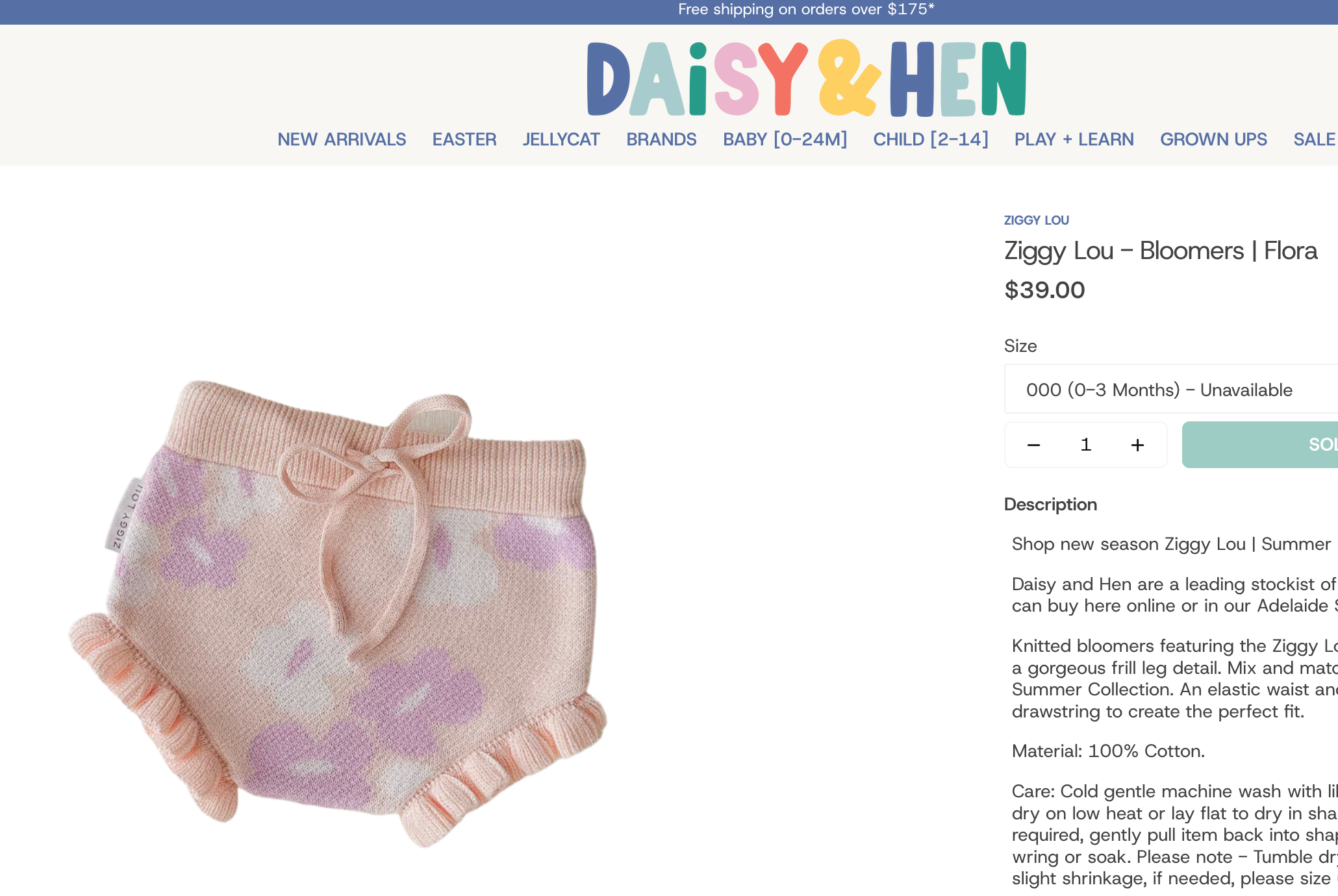Click the Flora bloomers product image
This screenshot has height=896, width=1338.
tap(338, 614)
